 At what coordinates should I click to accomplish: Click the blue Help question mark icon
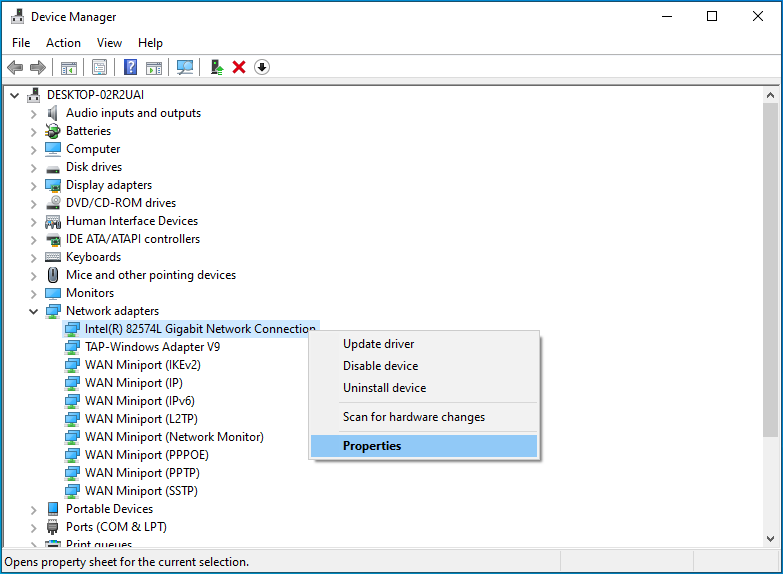pos(130,67)
